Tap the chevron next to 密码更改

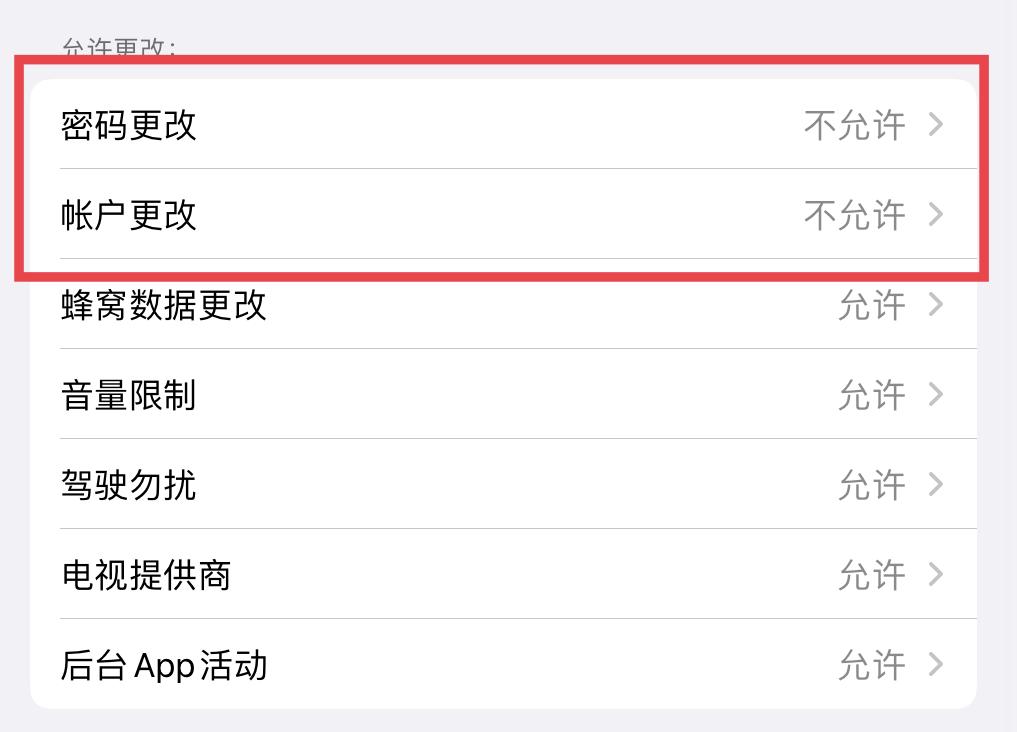click(936, 125)
